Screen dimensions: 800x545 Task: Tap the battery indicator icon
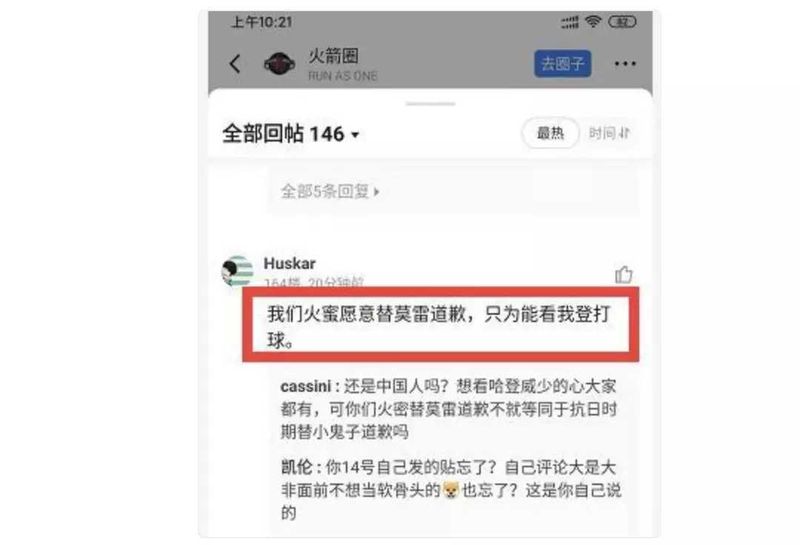coord(622,22)
